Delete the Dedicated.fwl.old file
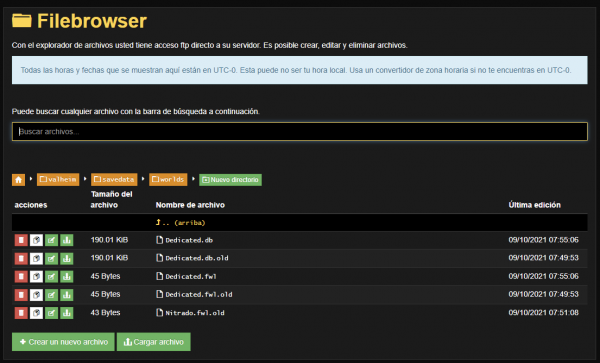This screenshot has width=600, height=363. (21, 295)
